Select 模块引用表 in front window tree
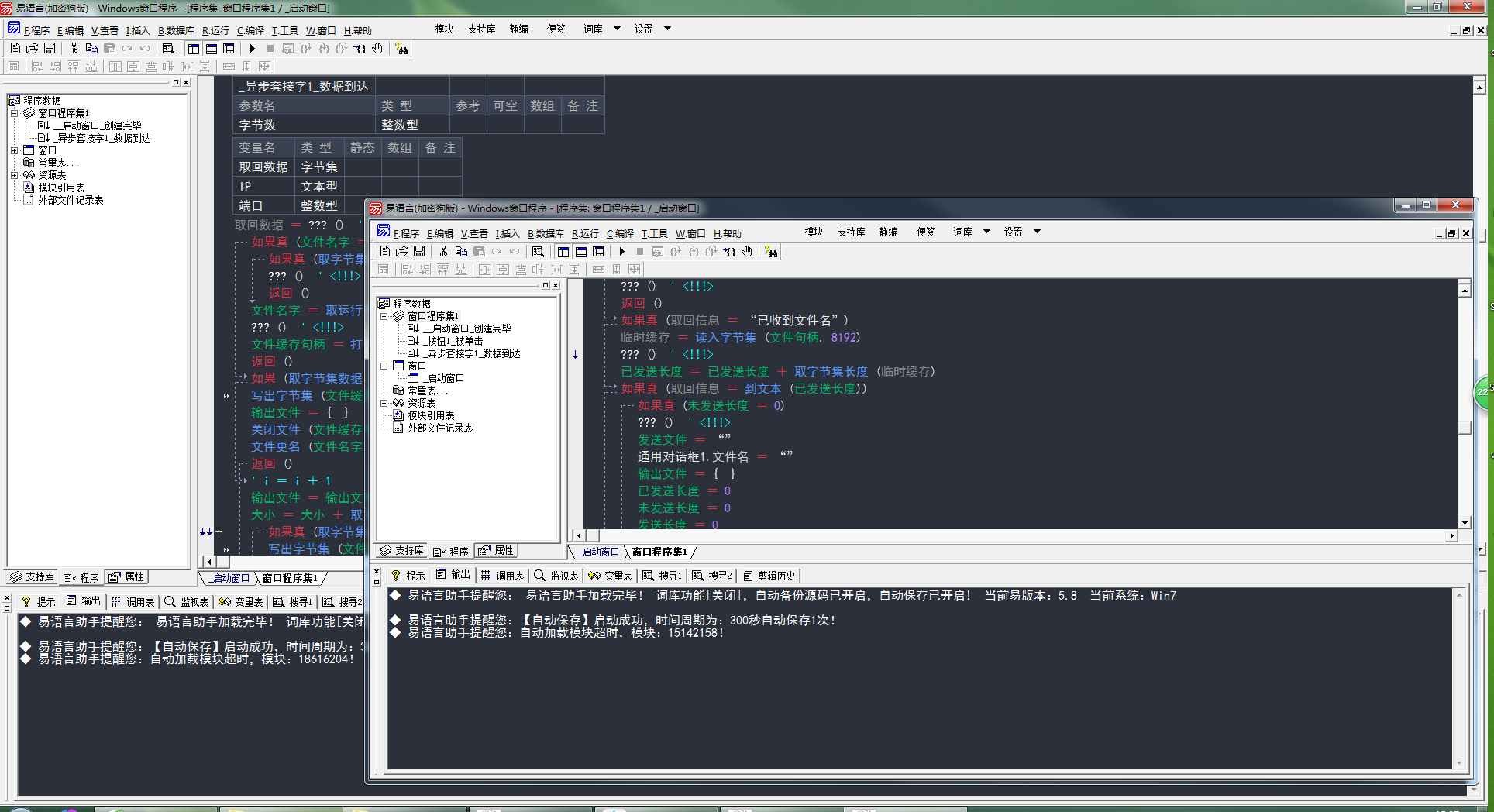The width and height of the screenshot is (1494, 812). [431, 415]
